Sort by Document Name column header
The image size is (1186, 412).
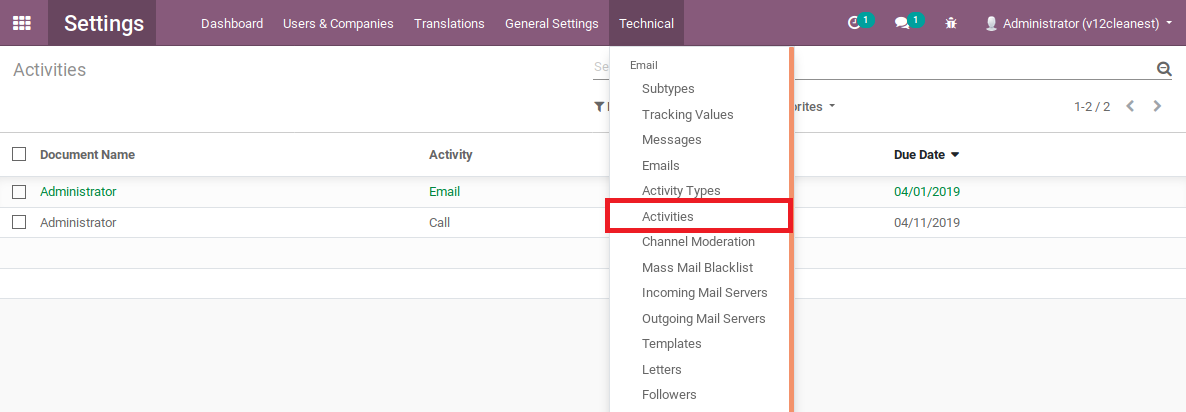click(87, 154)
